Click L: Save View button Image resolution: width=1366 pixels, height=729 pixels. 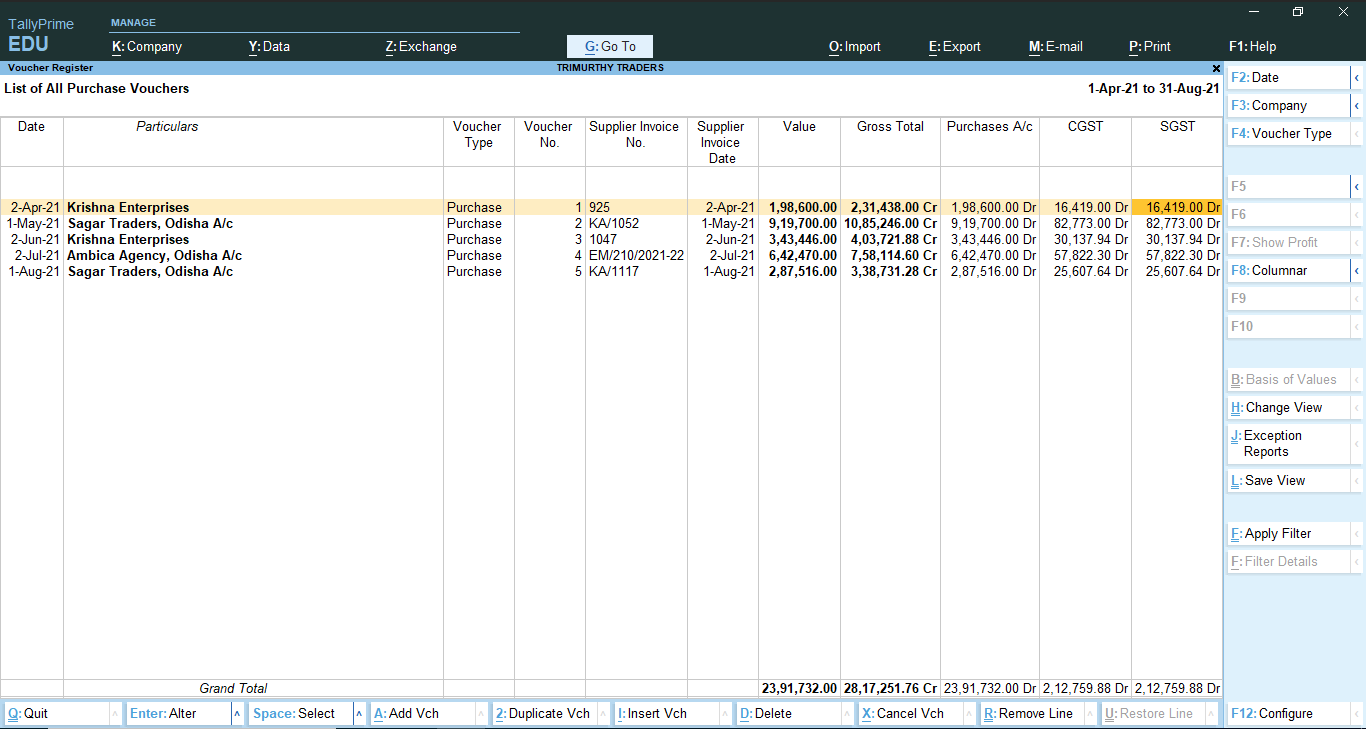tap(1288, 480)
